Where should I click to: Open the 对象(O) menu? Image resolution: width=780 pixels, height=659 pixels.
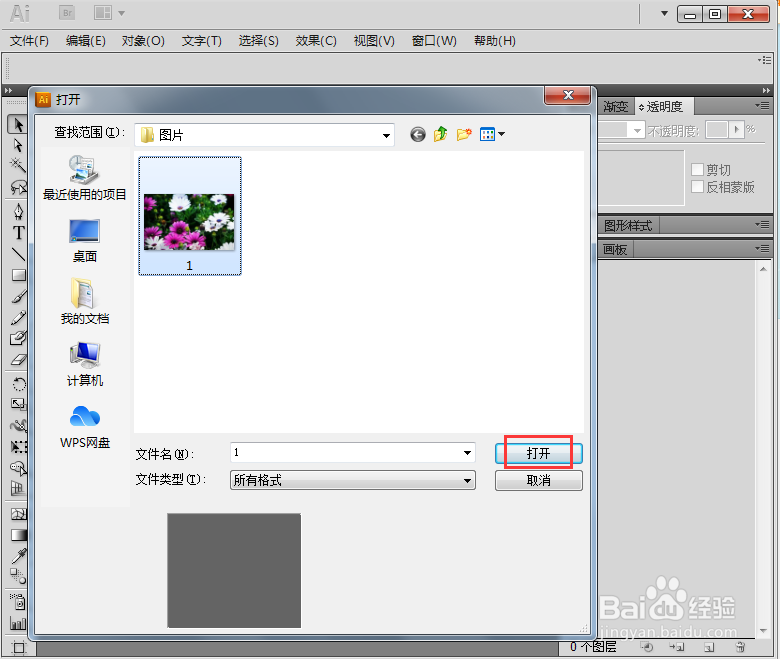click(x=143, y=41)
